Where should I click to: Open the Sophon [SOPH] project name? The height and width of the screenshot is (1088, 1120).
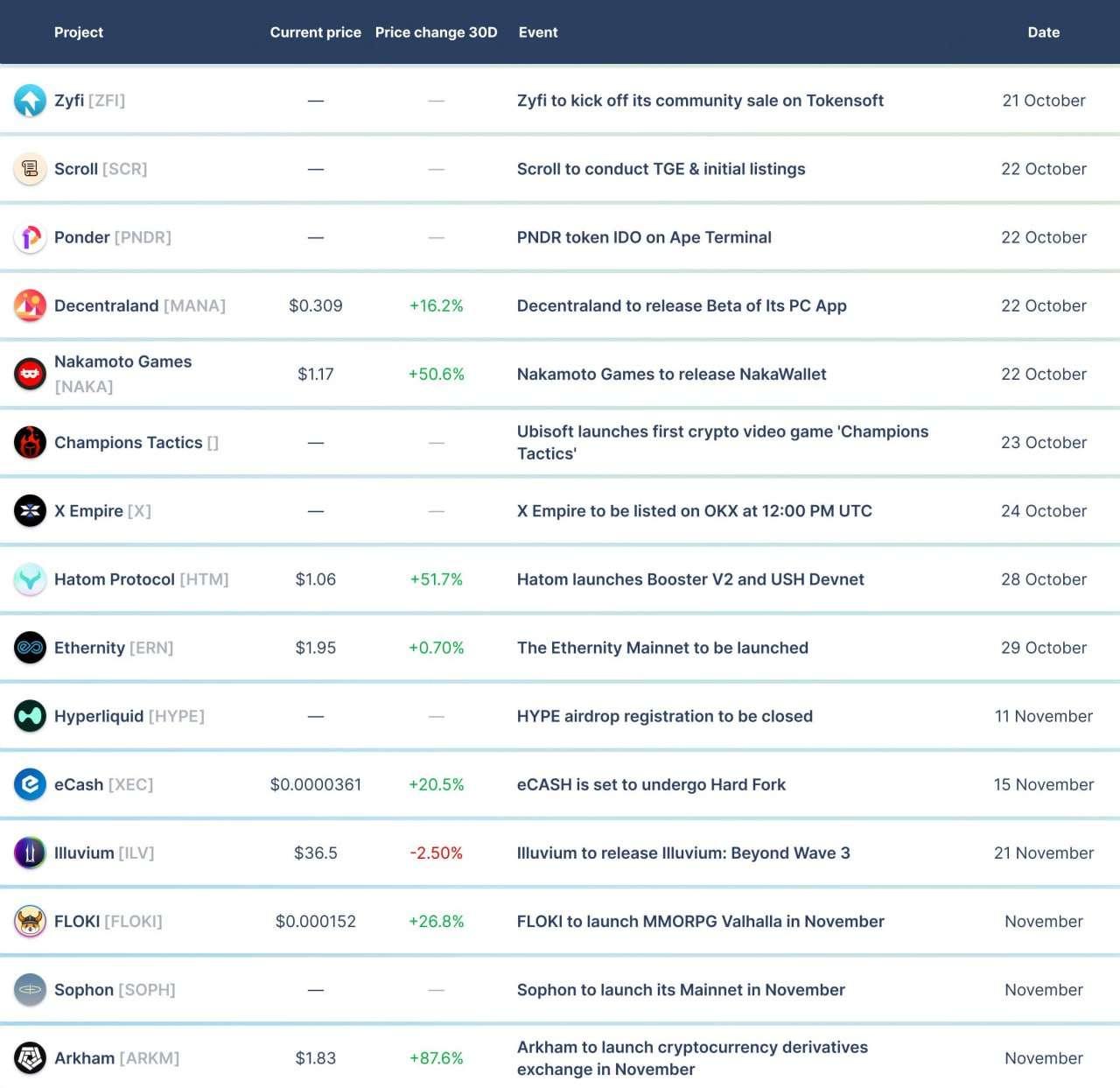coord(115,990)
